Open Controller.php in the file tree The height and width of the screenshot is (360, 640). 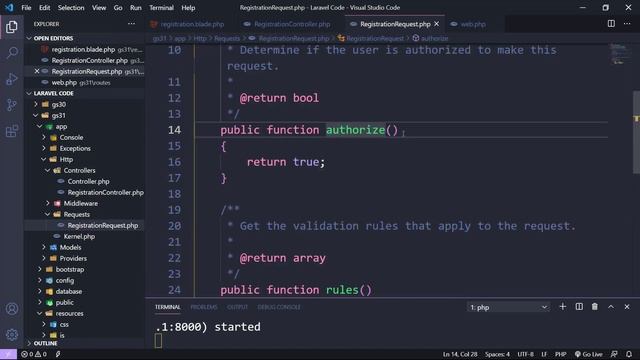88,181
